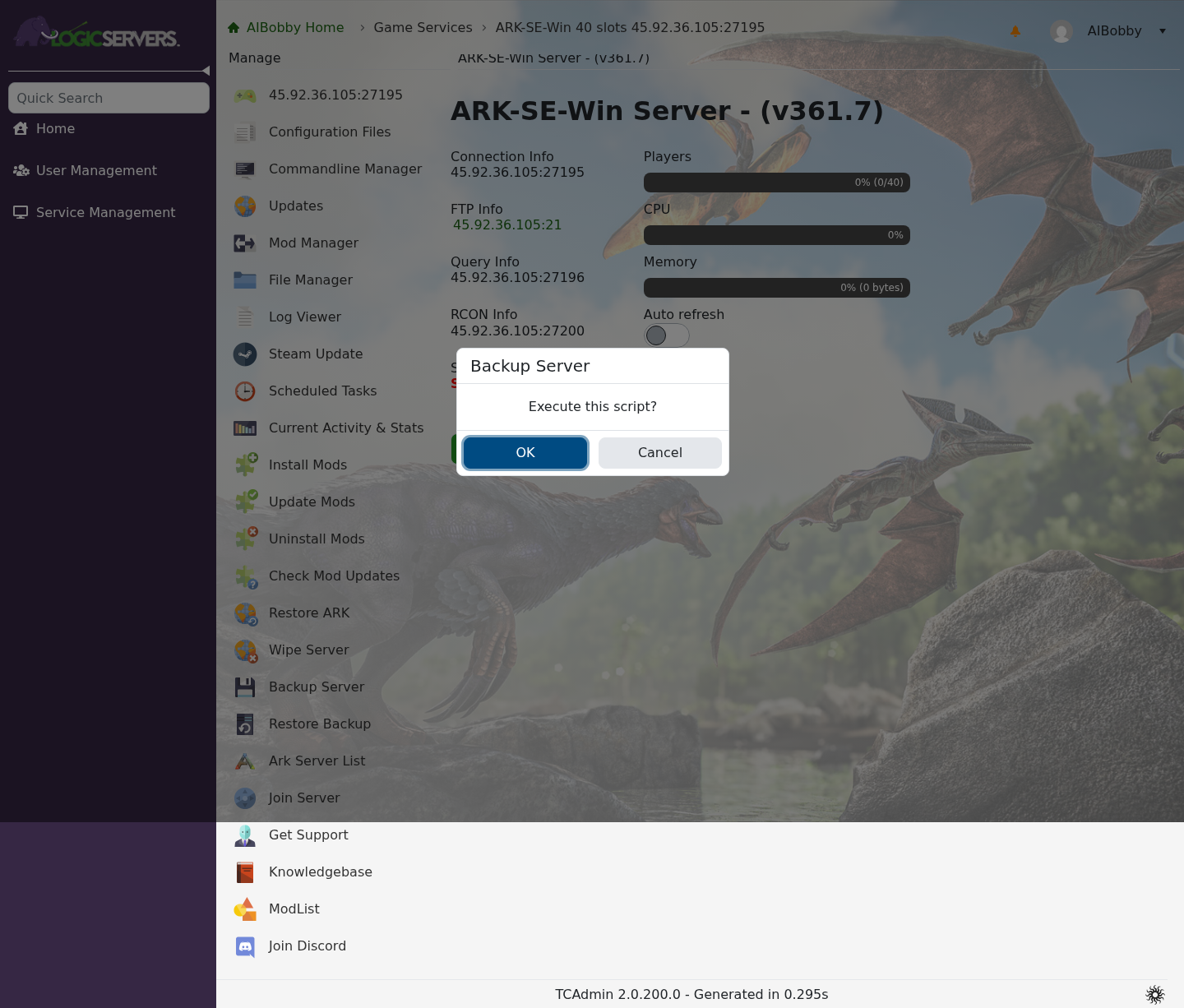Open File Manager folder icon
Image resolution: width=1184 pixels, height=1008 pixels.
click(x=245, y=280)
